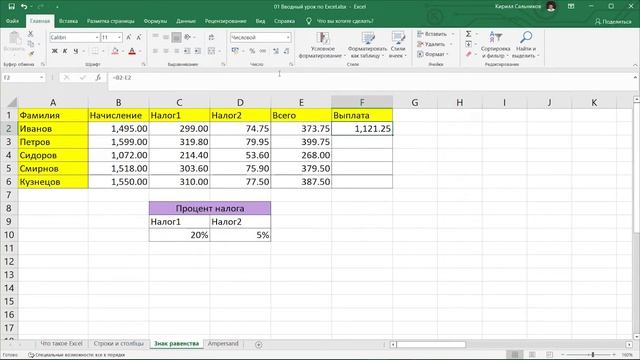This screenshot has width=640, height=360.
Task: Click the Cut scissors icon
Action: coord(31,34)
